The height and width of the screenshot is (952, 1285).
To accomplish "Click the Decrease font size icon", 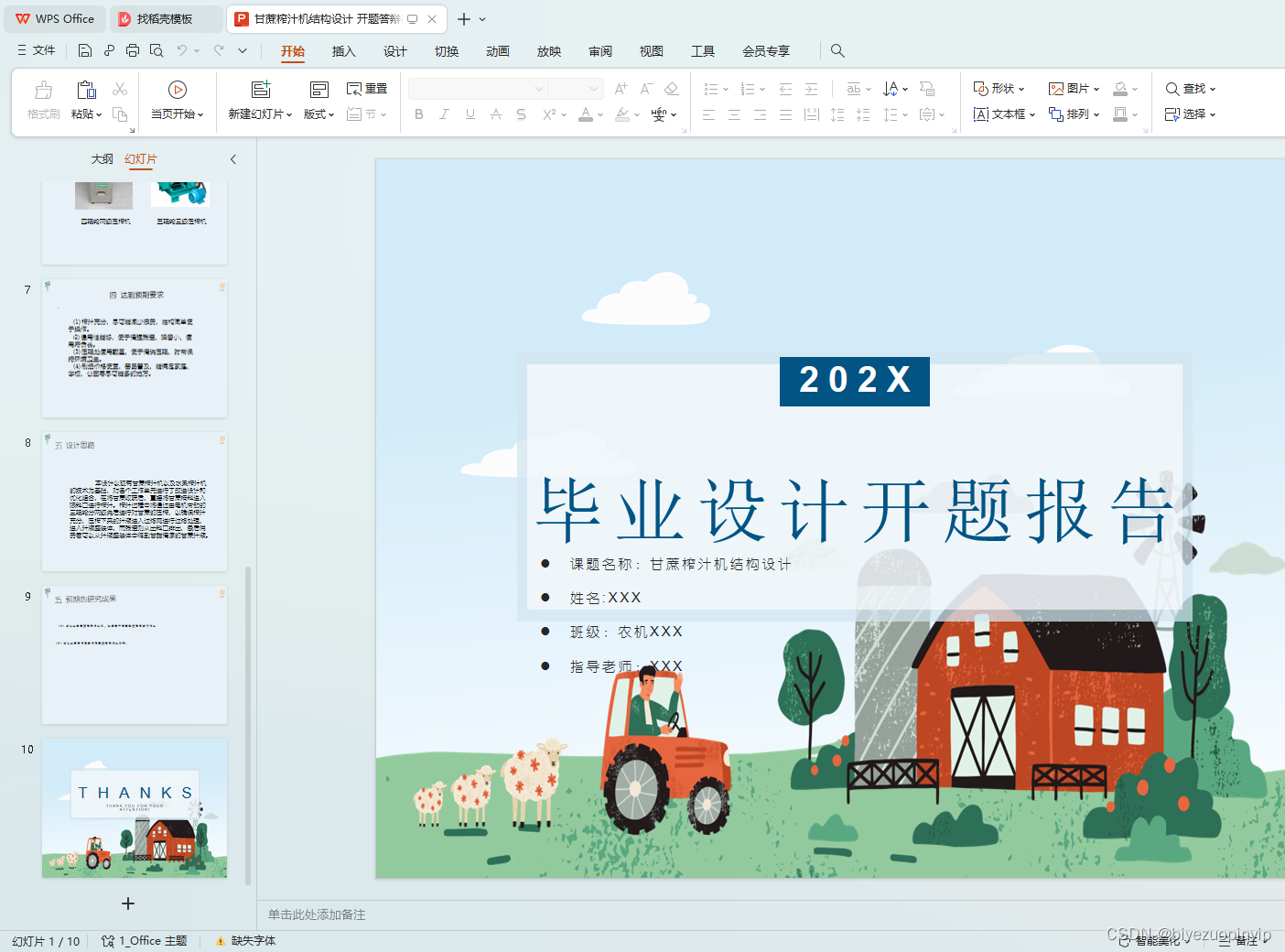I will 646,89.
